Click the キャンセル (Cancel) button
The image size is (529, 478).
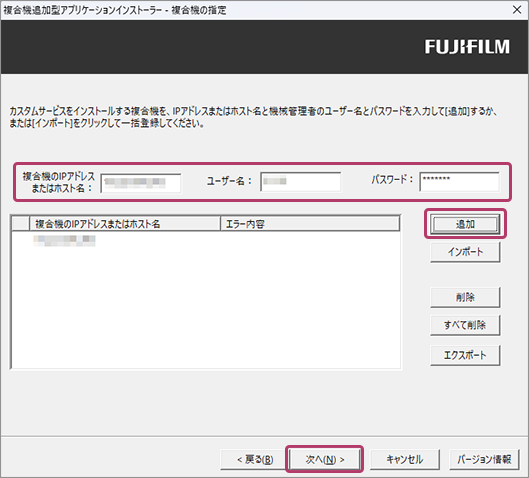pyautogui.click(x=405, y=459)
